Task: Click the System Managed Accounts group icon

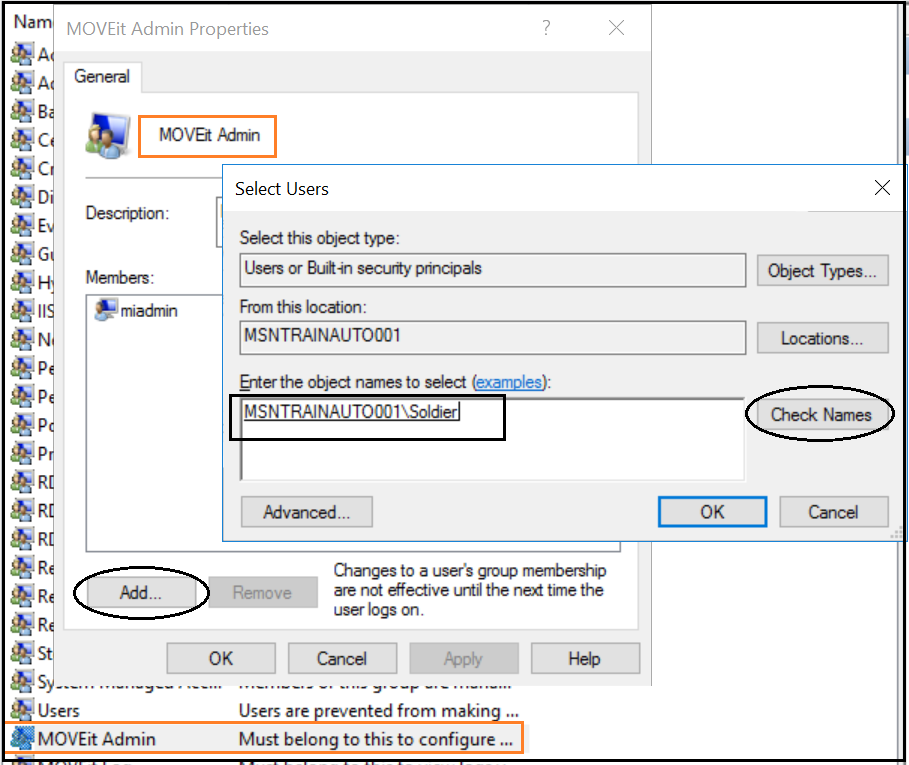Action: 22,682
